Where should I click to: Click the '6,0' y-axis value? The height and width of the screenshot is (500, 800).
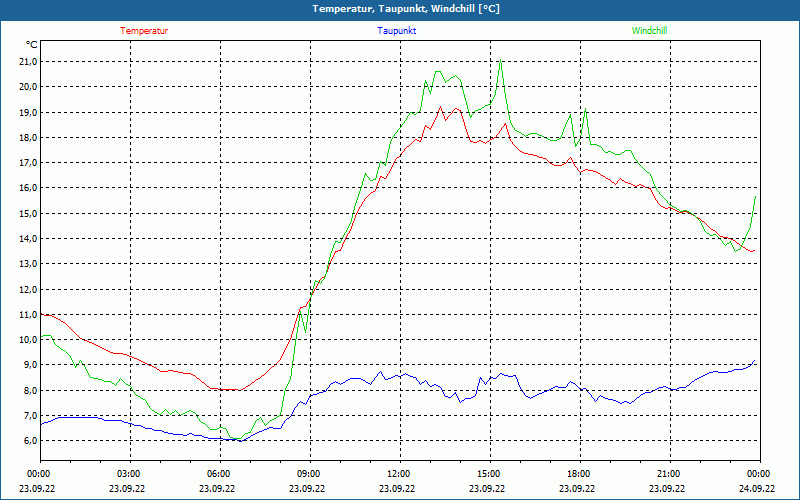point(30,441)
